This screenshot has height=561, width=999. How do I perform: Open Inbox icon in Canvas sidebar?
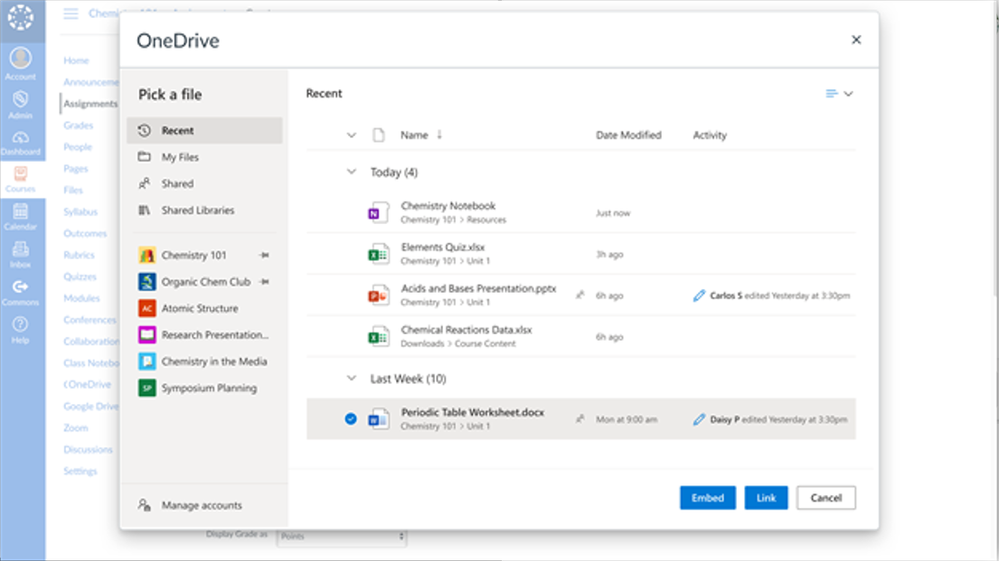[x=20, y=249]
